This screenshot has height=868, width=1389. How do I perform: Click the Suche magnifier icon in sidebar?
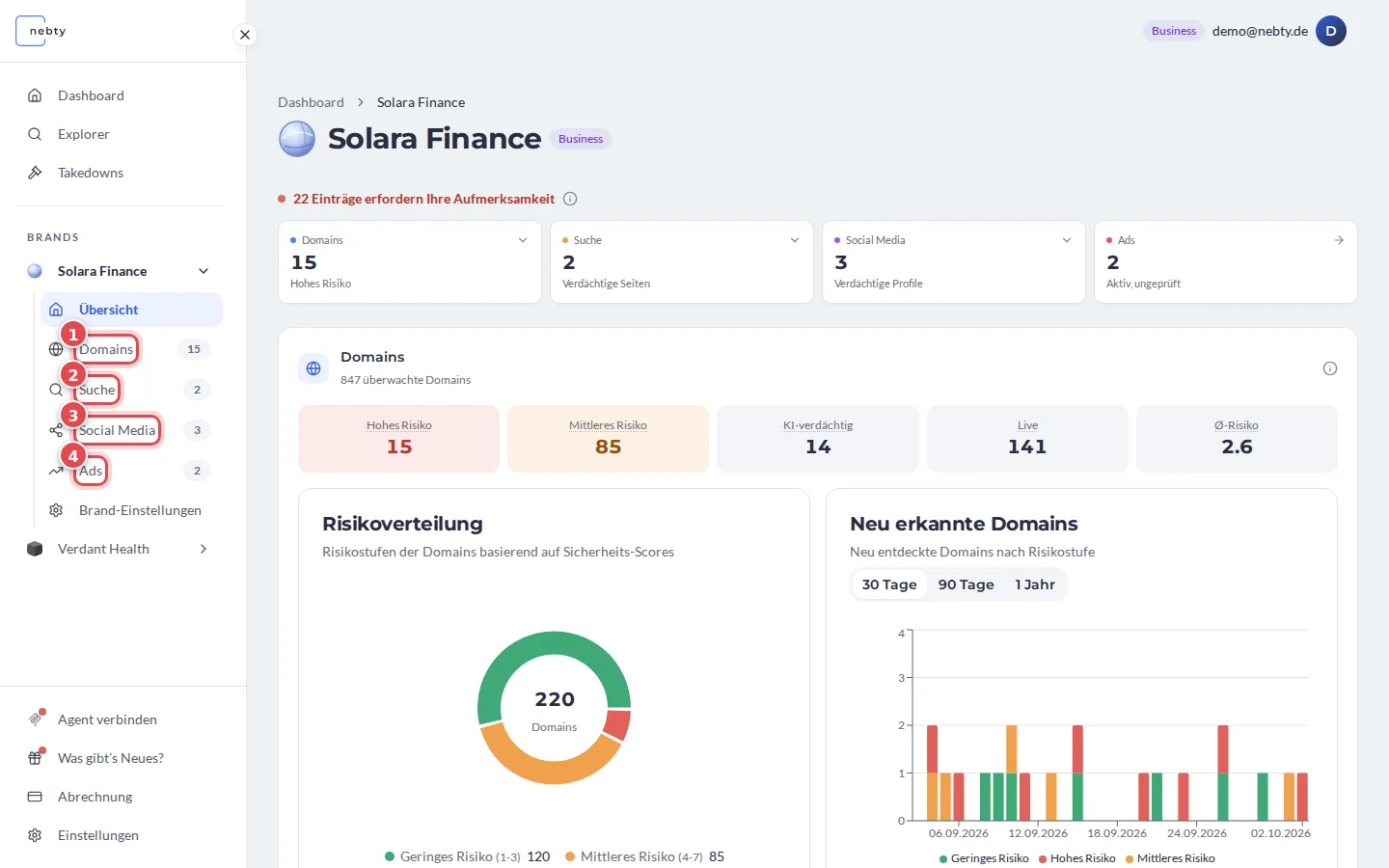click(x=56, y=390)
